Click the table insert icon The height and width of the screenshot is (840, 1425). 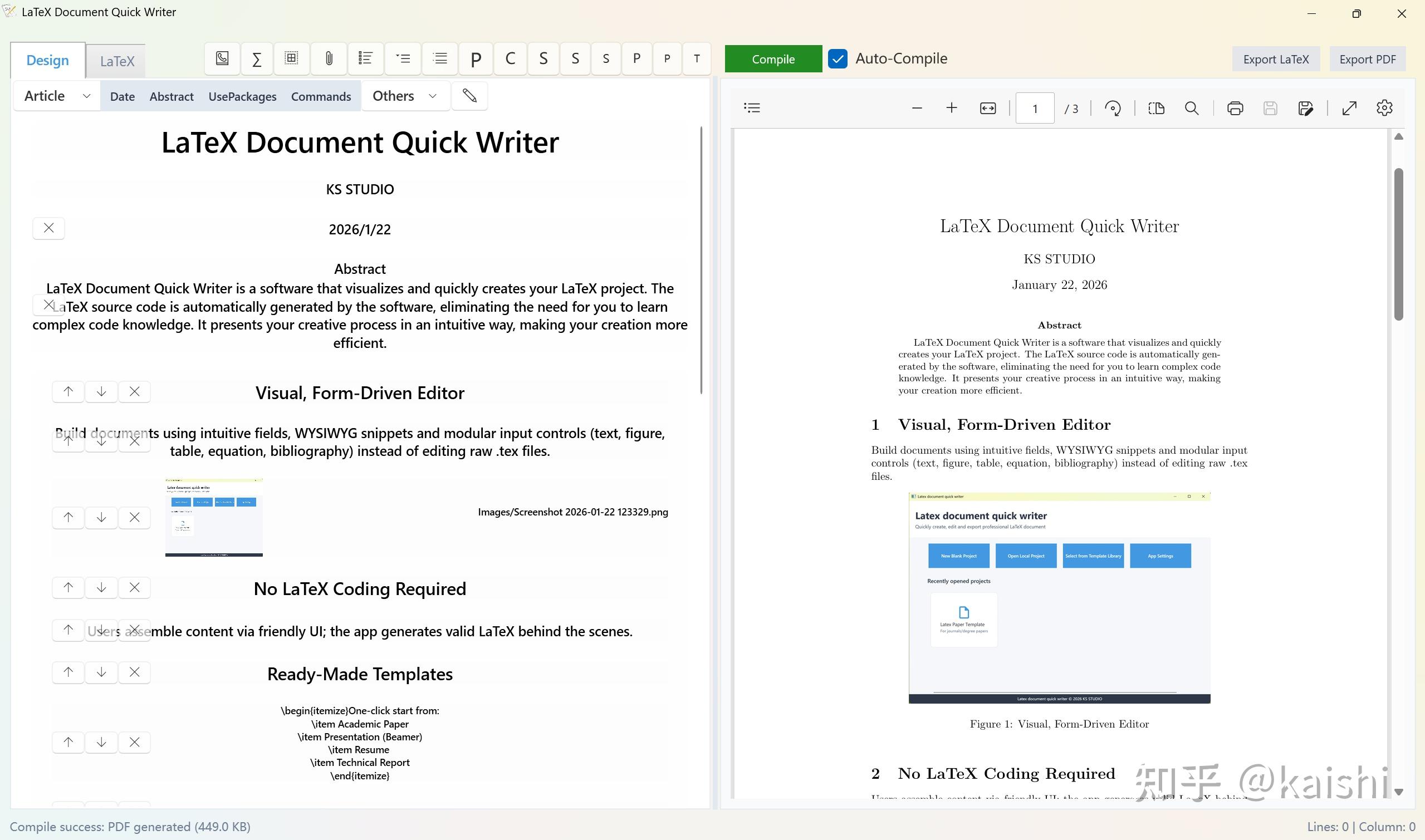(292, 59)
